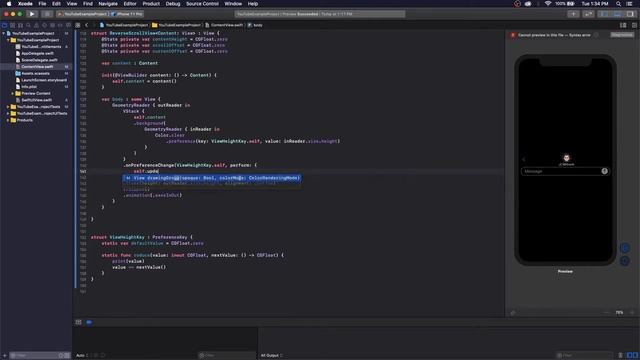The height and width of the screenshot is (360, 640).
Task: Expand the Products folder
Action: (x=8, y=120)
